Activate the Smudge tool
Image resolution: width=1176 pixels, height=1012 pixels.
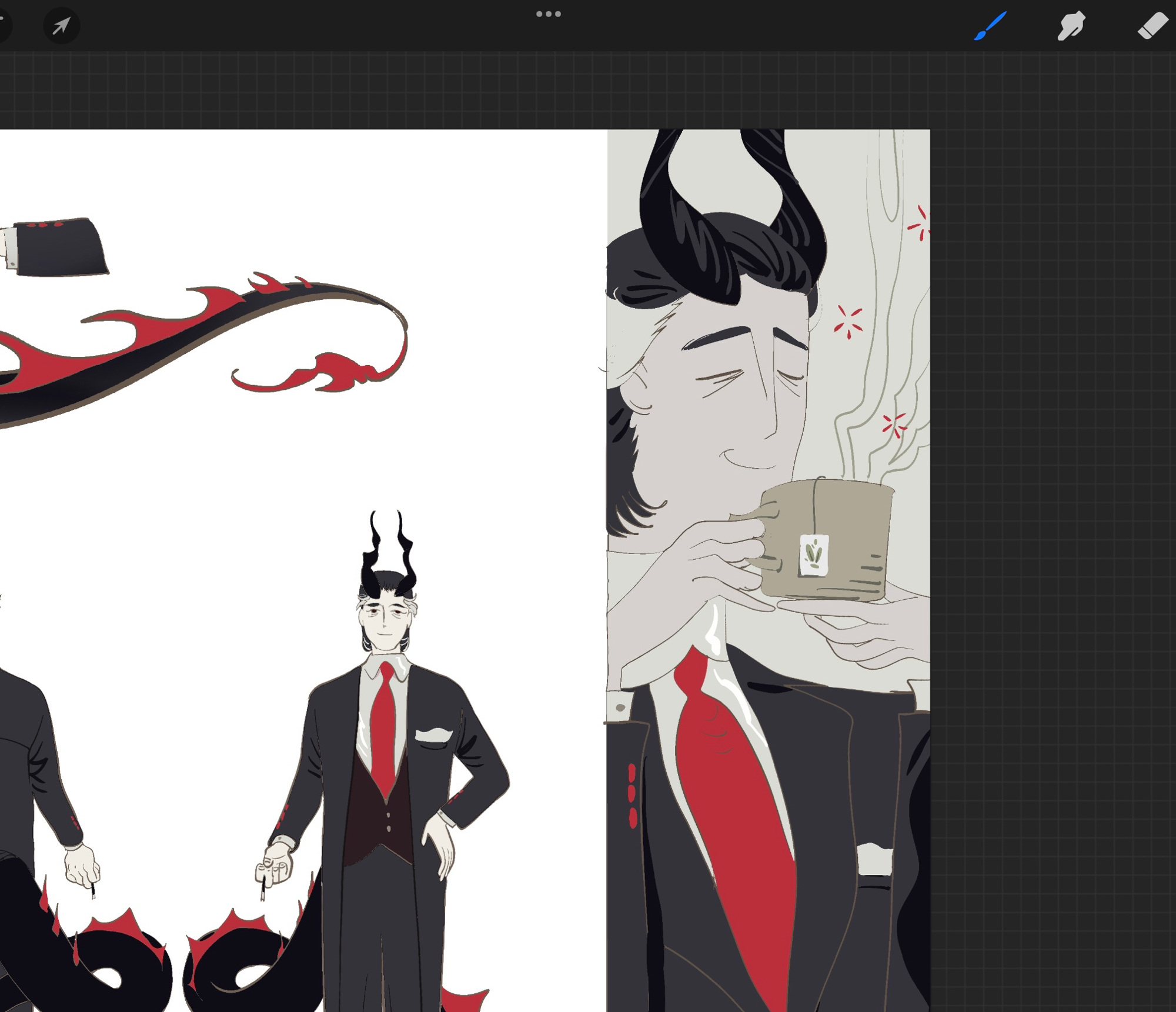[x=1071, y=26]
